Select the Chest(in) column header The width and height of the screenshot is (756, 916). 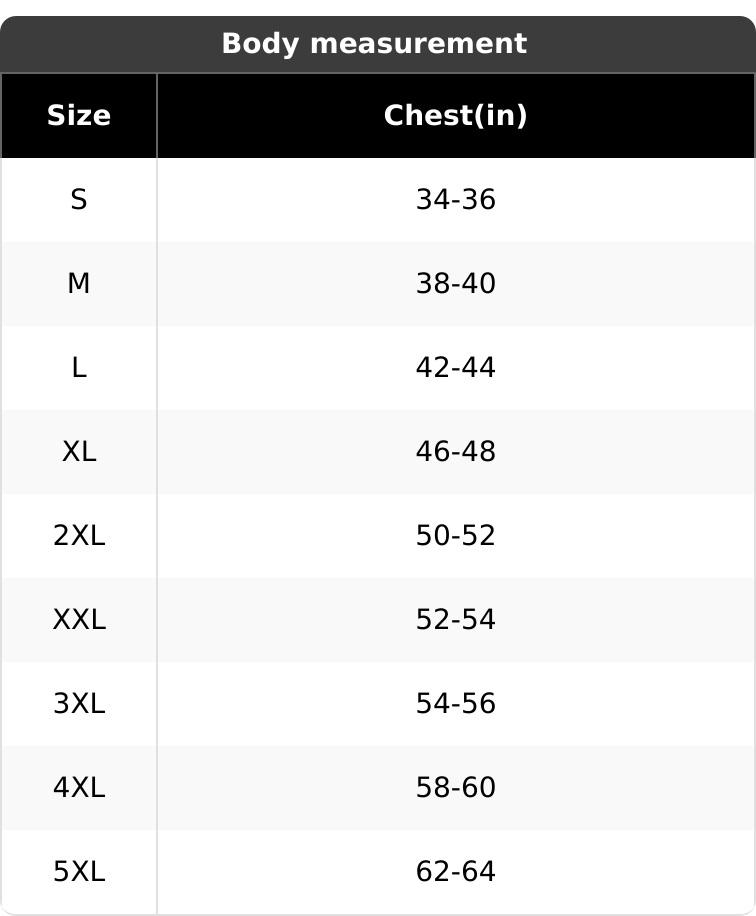455,116
